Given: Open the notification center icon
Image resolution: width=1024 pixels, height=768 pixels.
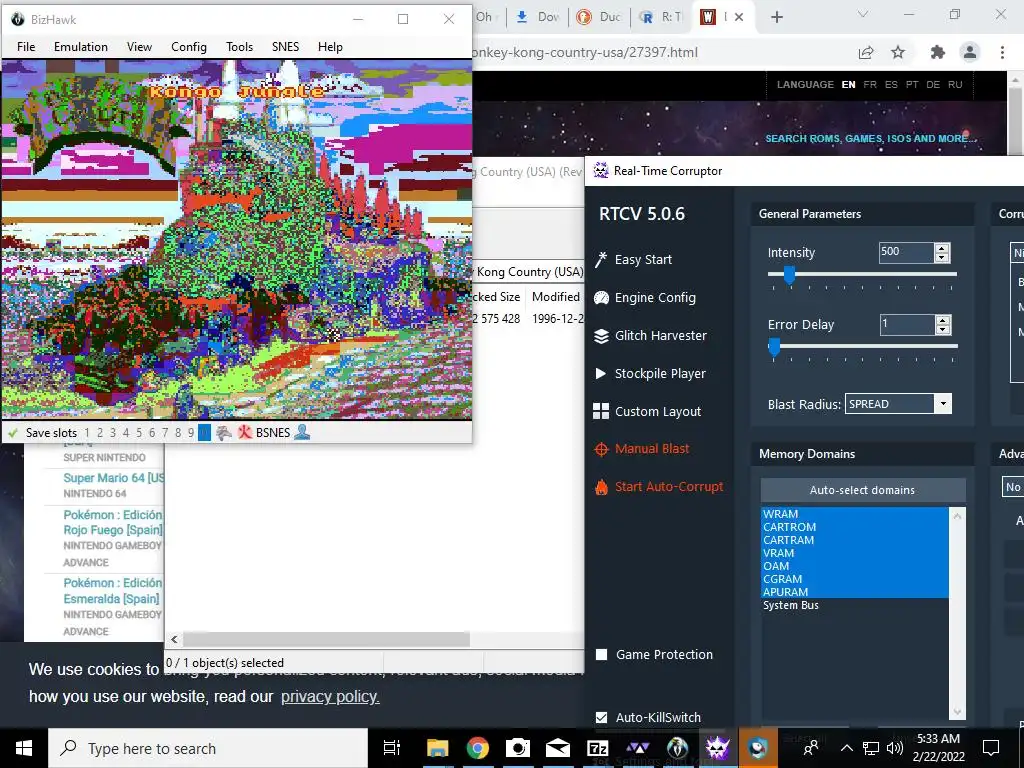Looking at the screenshot, I should click(991, 748).
